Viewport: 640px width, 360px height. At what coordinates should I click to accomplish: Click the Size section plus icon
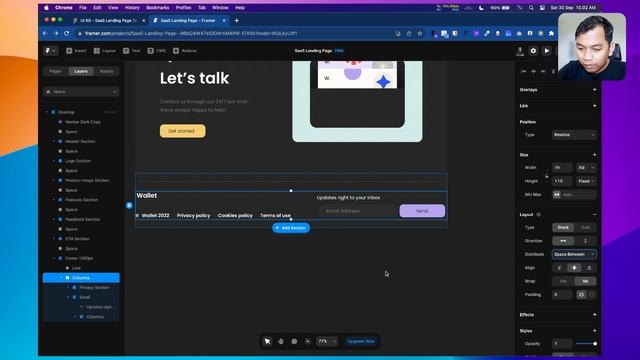coord(594,155)
